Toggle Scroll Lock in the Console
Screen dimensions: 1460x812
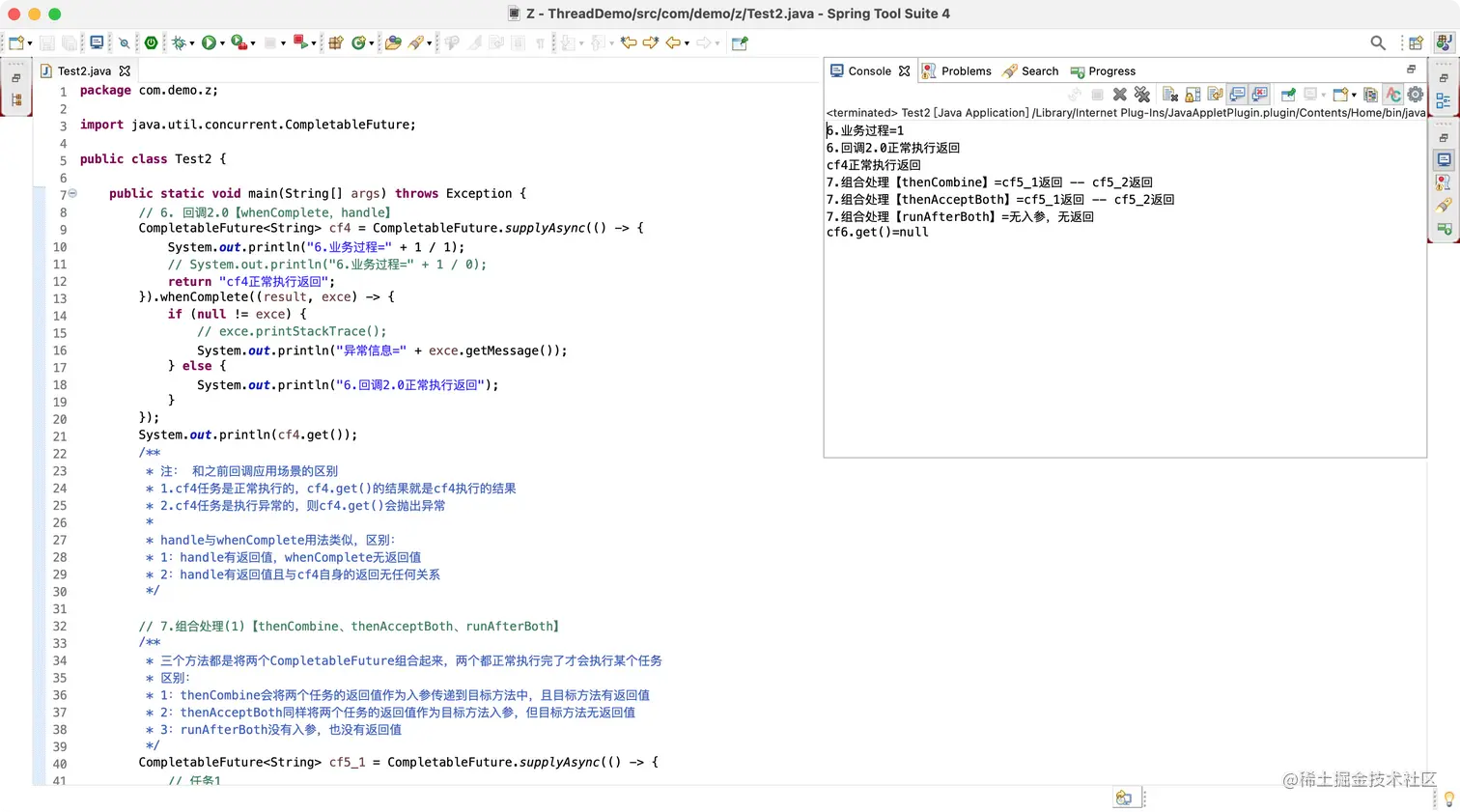pyautogui.click(x=1193, y=95)
